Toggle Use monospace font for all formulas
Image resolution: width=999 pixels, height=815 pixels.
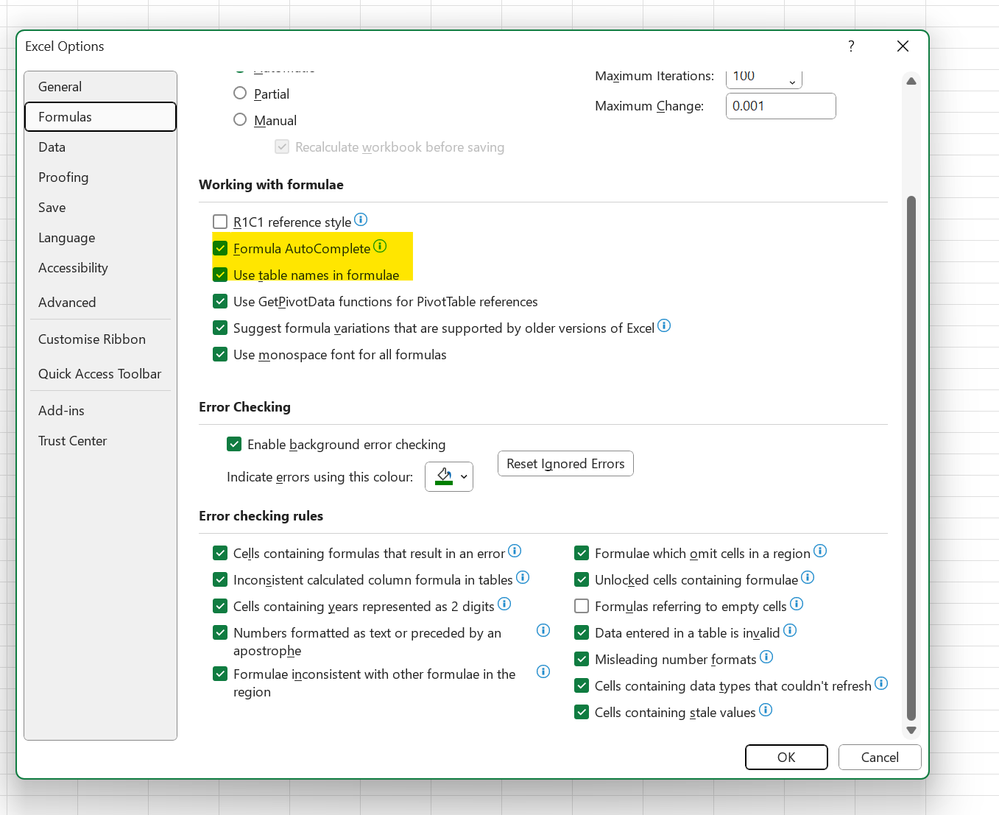[x=220, y=354]
